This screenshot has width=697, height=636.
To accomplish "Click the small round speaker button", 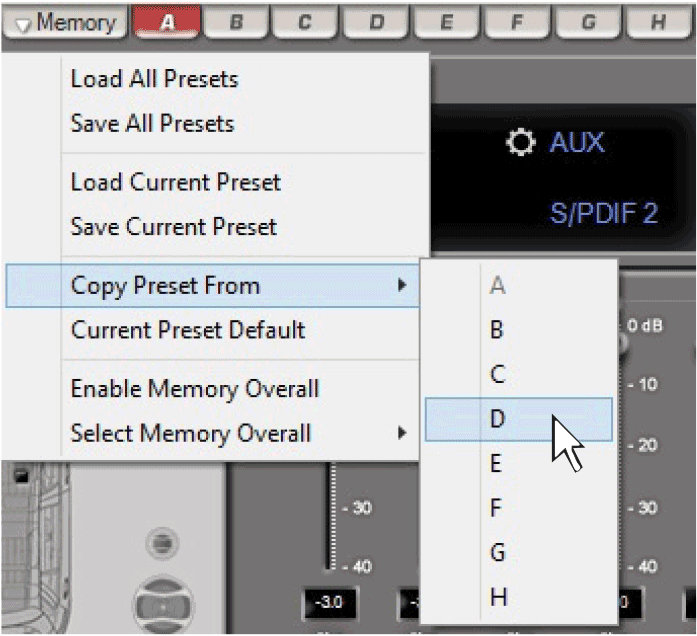I will (x=162, y=543).
